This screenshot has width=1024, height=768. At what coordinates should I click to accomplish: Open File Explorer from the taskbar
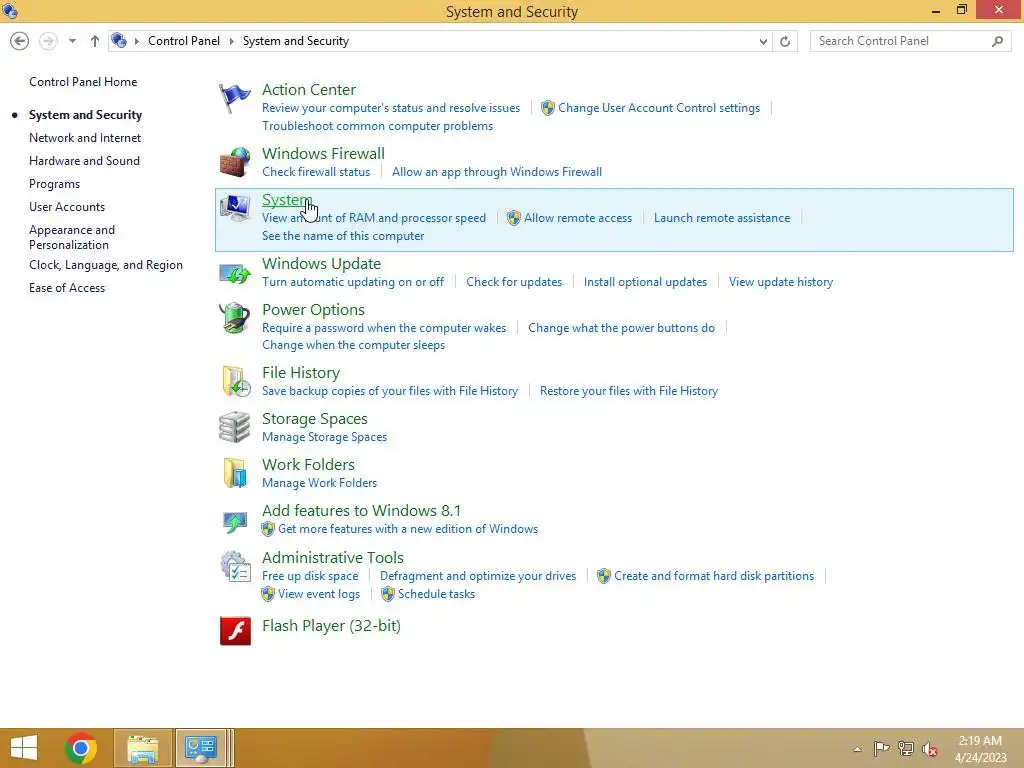point(143,748)
